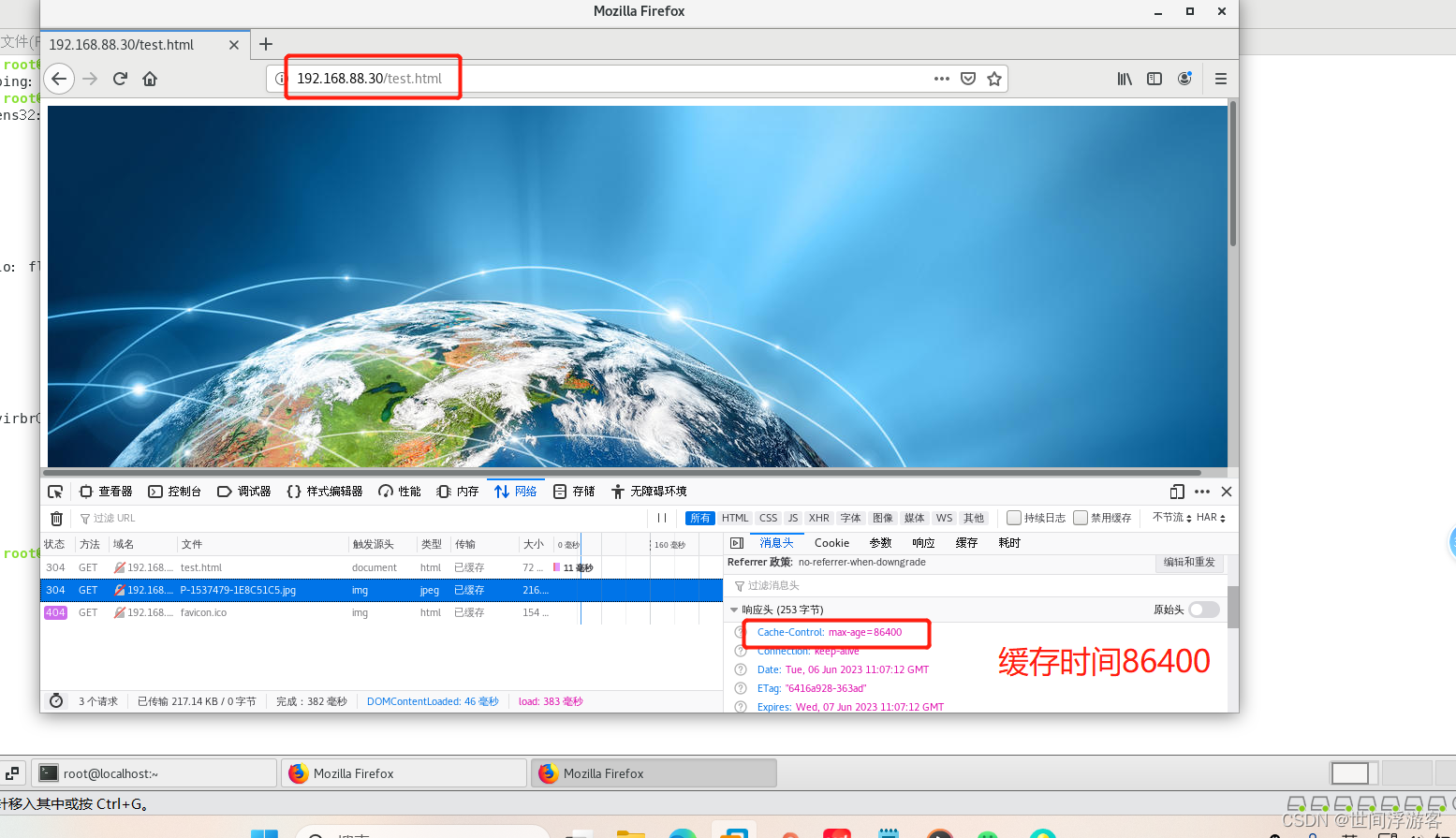
Task: Click the site info icon in the URL bar
Action: pyautogui.click(x=280, y=79)
